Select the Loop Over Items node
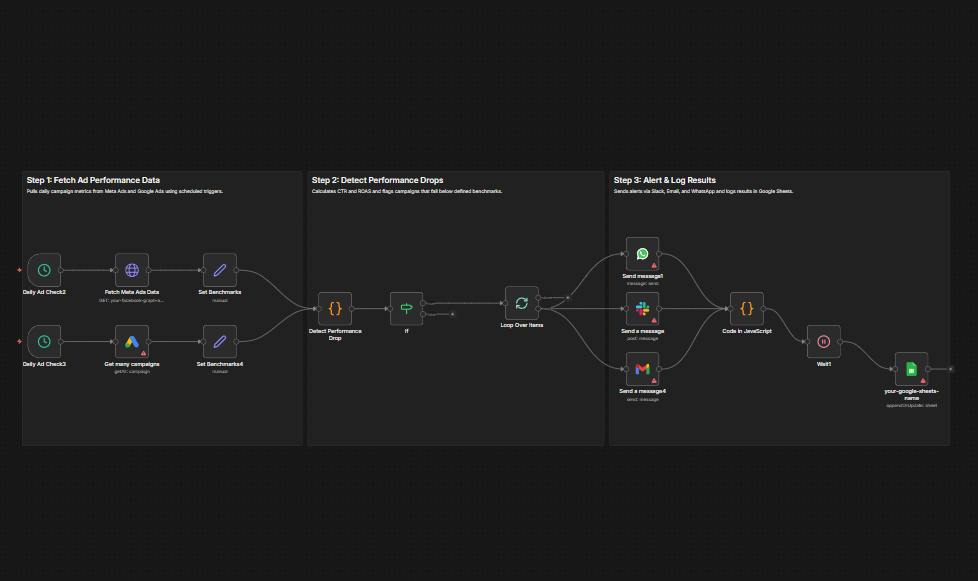This screenshot has height=581, width=978. [521, 303]
